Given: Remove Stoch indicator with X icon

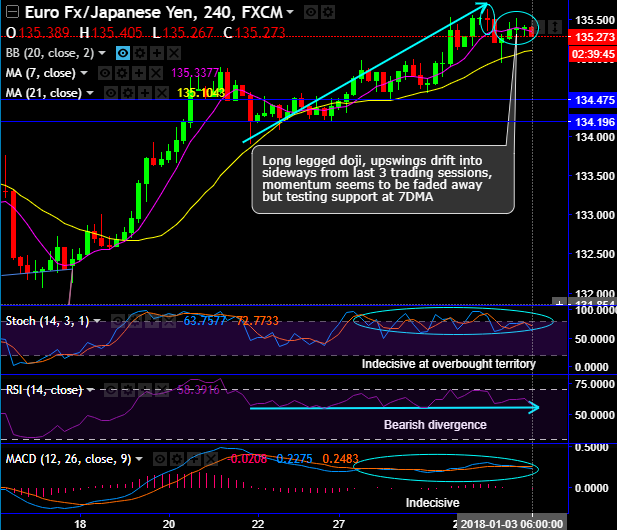Looking at the screenshot, I should tap(168, 321).
